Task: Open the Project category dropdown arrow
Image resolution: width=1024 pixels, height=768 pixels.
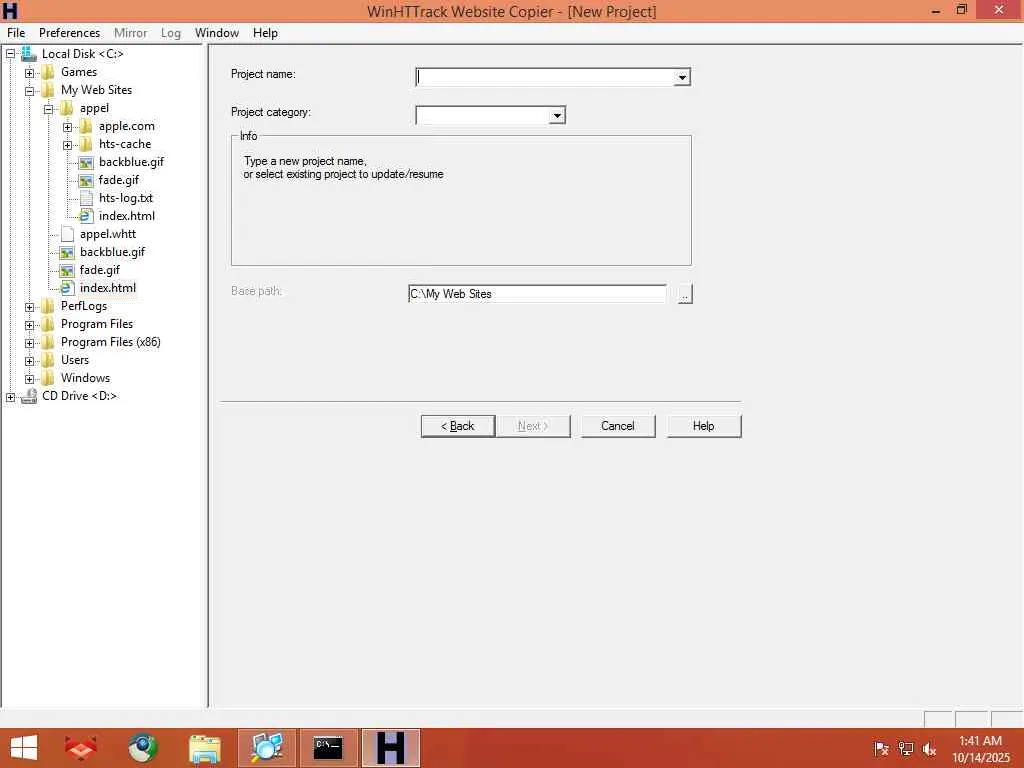Action: [x=556, y=116]
